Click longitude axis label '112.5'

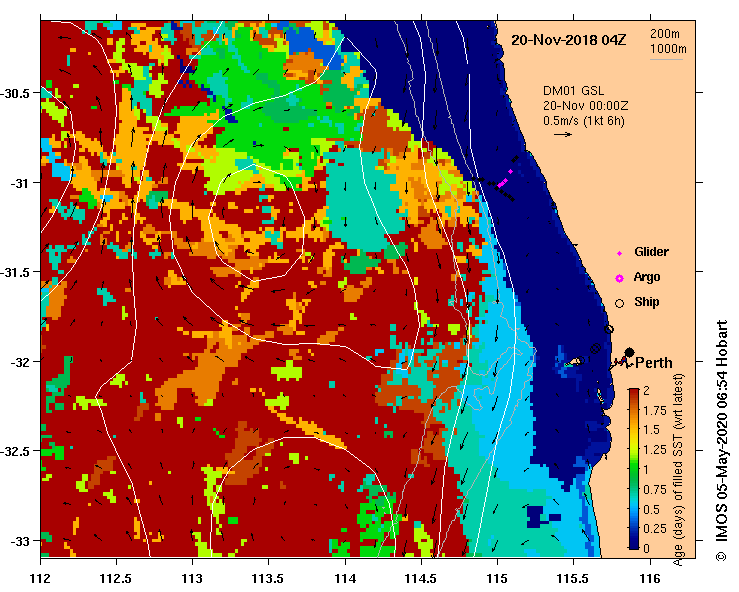(116, 578)
